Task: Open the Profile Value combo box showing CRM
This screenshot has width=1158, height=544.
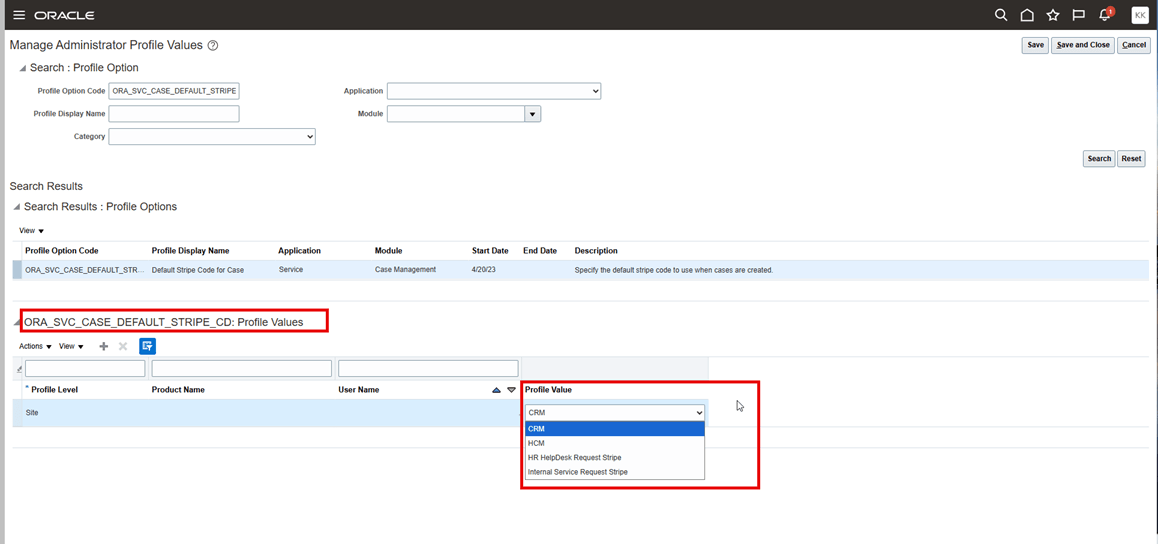Action: pyautogui.click(x=614, y=413)
